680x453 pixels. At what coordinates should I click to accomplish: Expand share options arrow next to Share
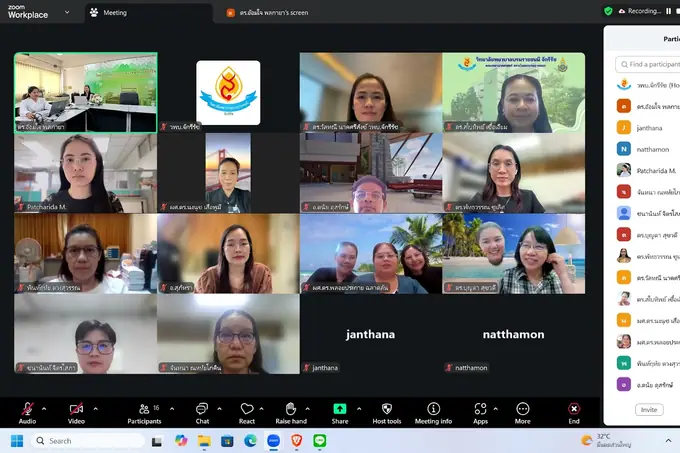pyautogui.click(x=359, y=408)
